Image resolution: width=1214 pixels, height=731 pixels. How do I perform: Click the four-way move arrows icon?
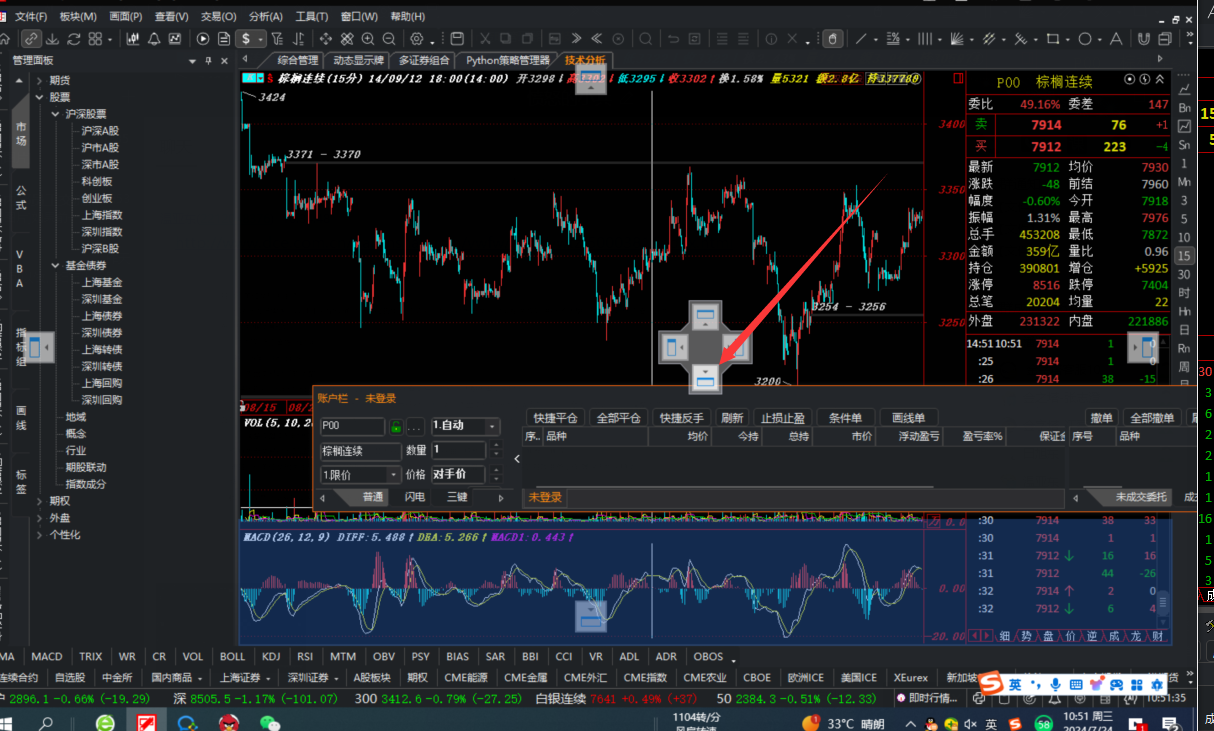coord(326,39)
